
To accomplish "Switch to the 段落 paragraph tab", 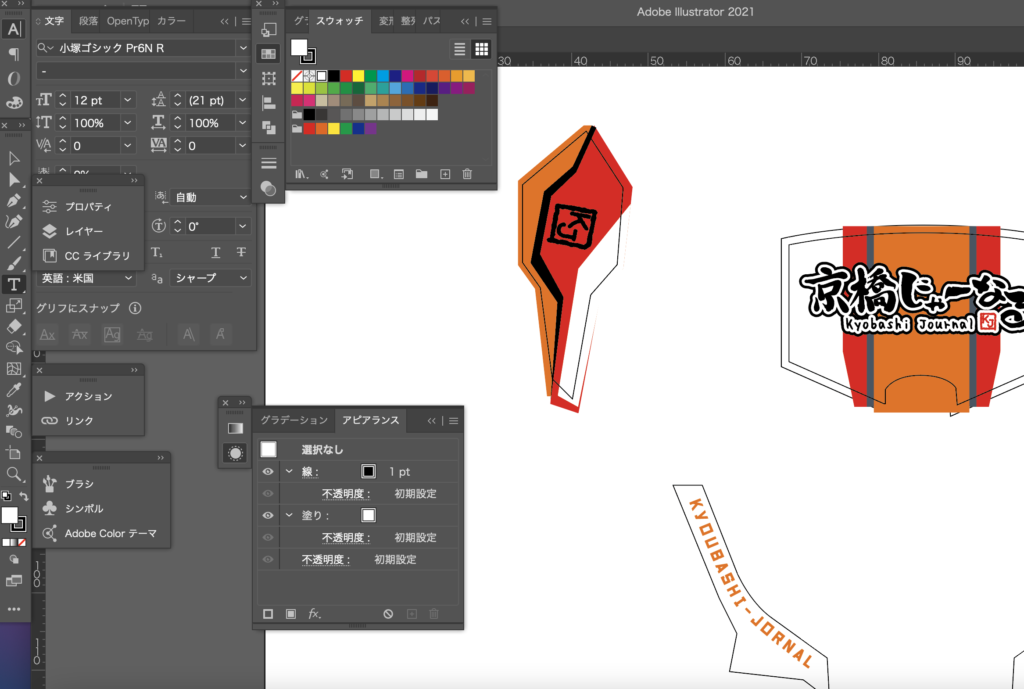I will (x=88, y=20).
